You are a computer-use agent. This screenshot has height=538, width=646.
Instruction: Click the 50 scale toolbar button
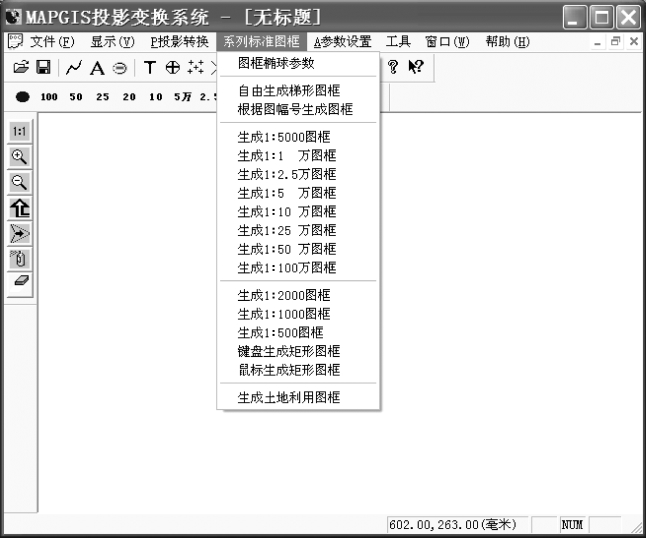coord(76,97)
